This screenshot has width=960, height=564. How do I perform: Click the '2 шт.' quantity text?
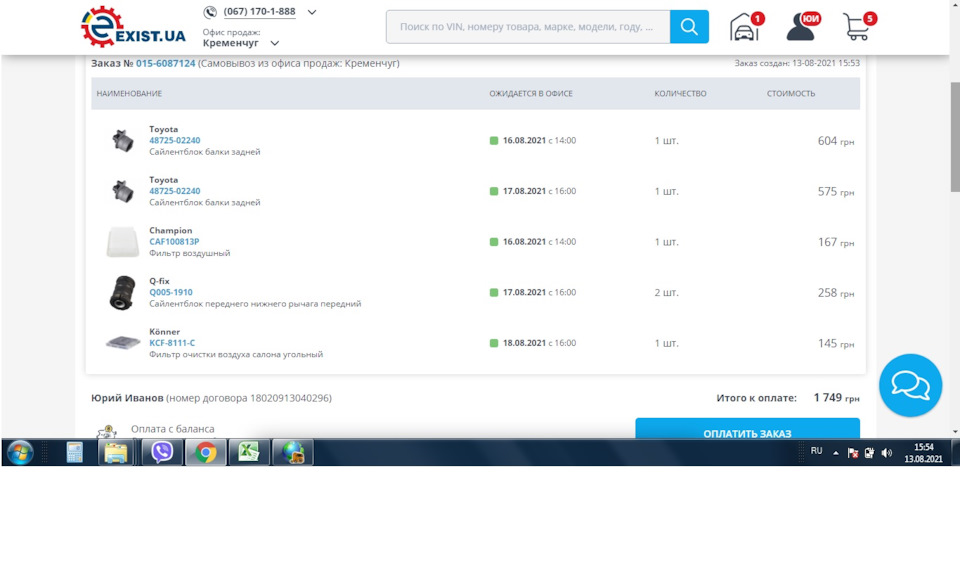tap(667, 293)
